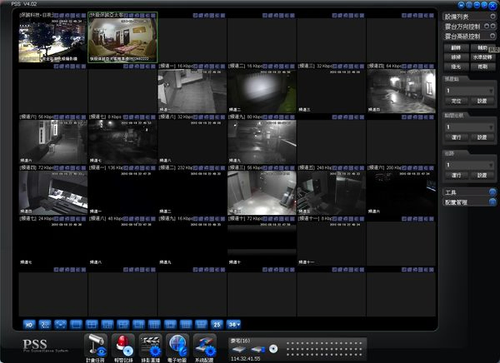Close video icon in first night street tile header
500x363 pixels.
click(x=83, y=15)
